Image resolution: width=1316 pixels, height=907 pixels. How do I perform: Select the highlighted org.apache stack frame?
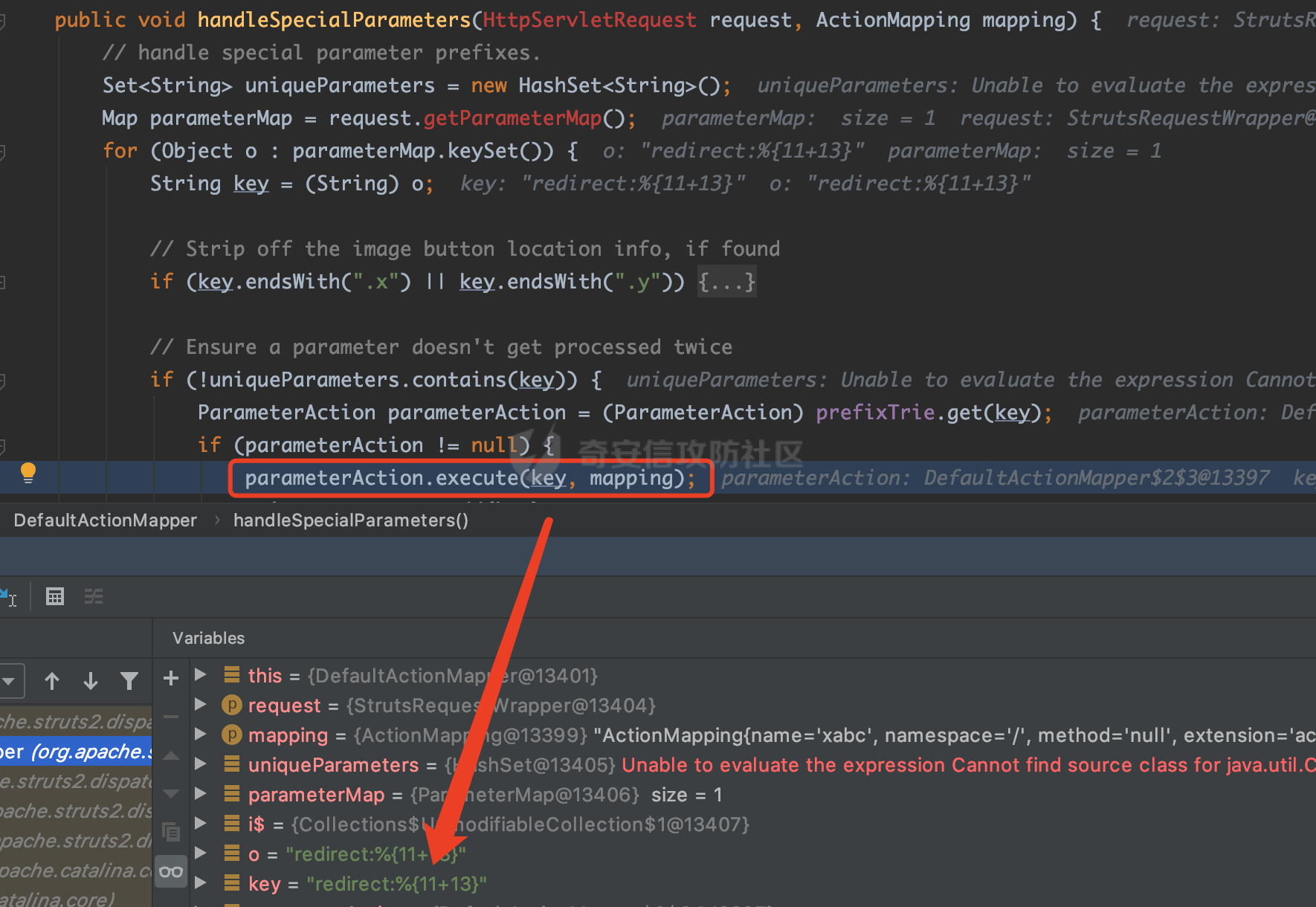coord(76,752)
